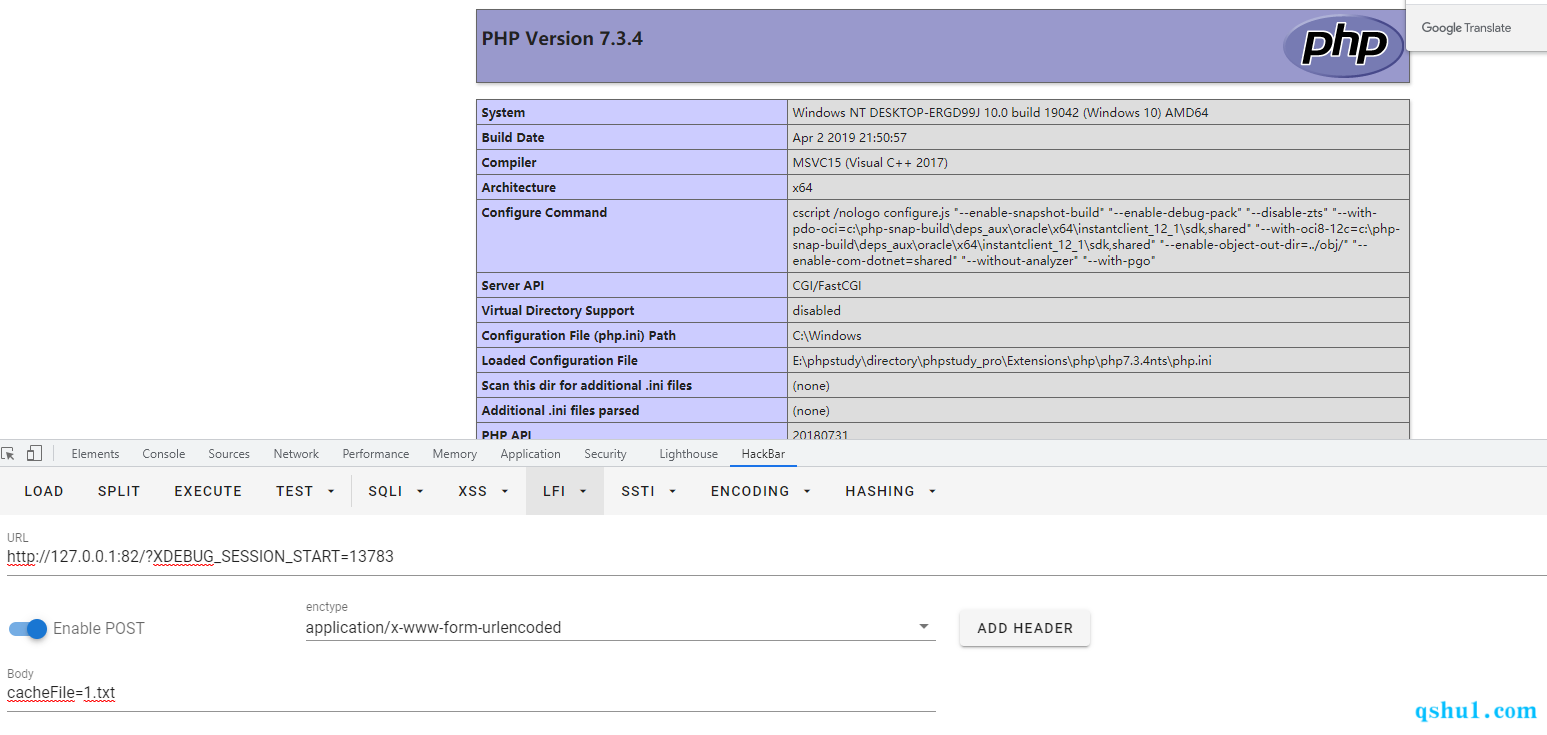The height and width of the screenshot is (735, 1547).
Task: Select the HackBar tab
Action: point(763,454)
